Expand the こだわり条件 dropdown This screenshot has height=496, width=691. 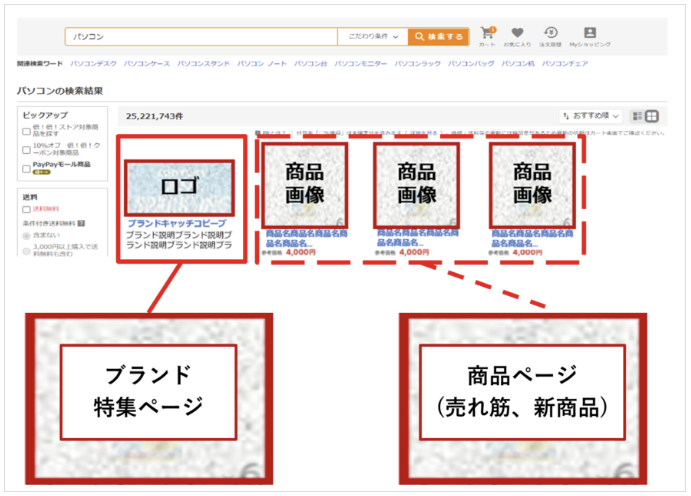(373, 37)
